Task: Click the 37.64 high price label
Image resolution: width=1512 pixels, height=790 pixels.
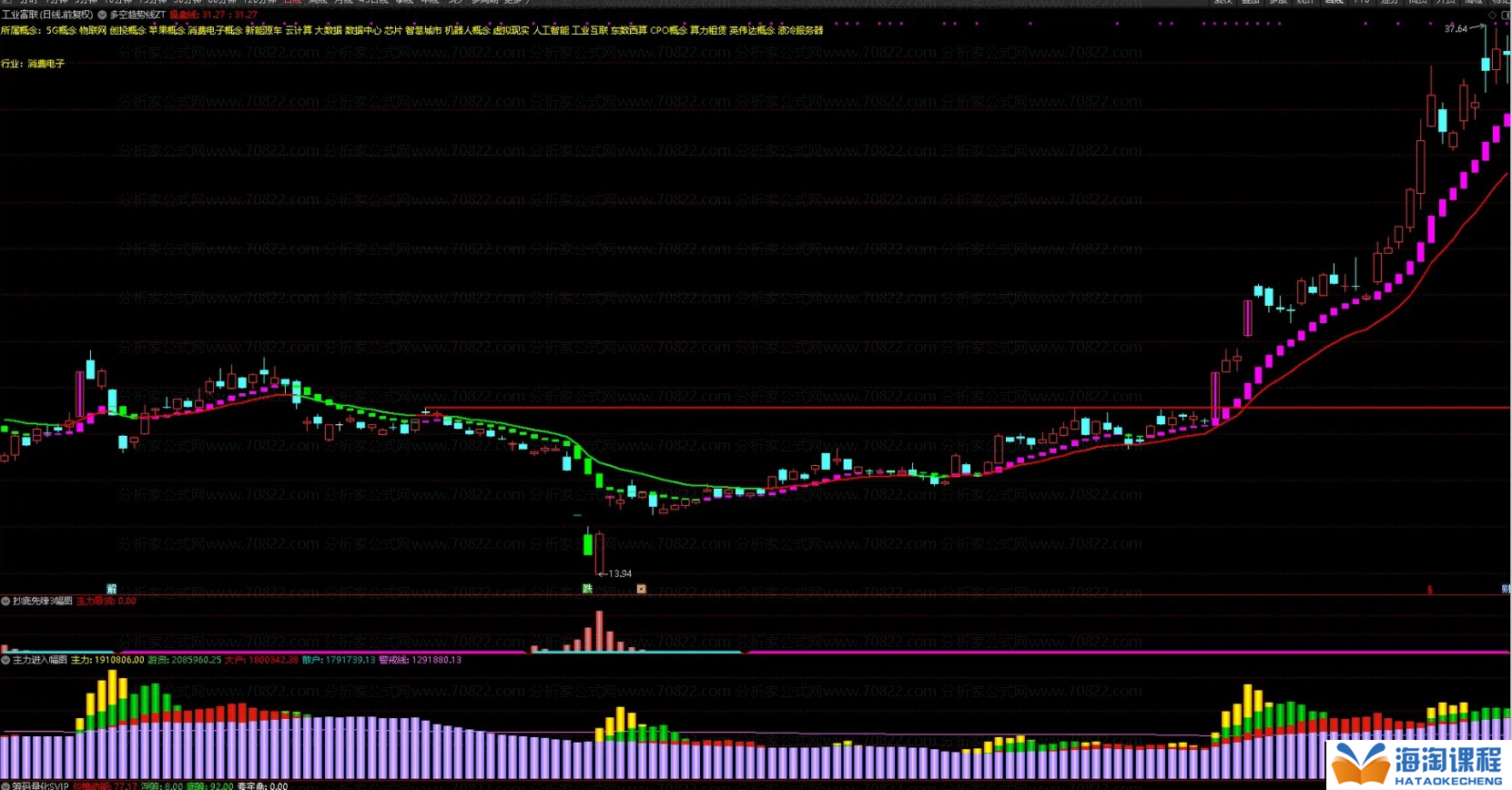Action: click(1456, 29)
